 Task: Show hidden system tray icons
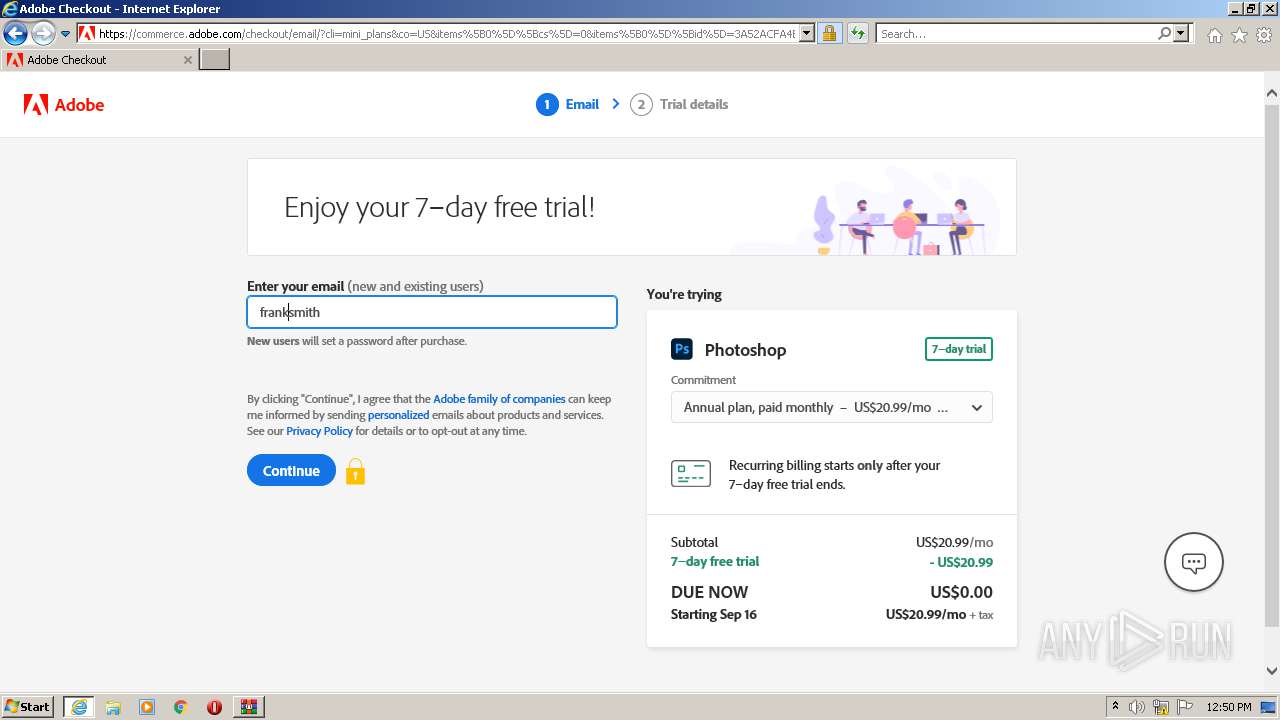tap(1115, 707)
